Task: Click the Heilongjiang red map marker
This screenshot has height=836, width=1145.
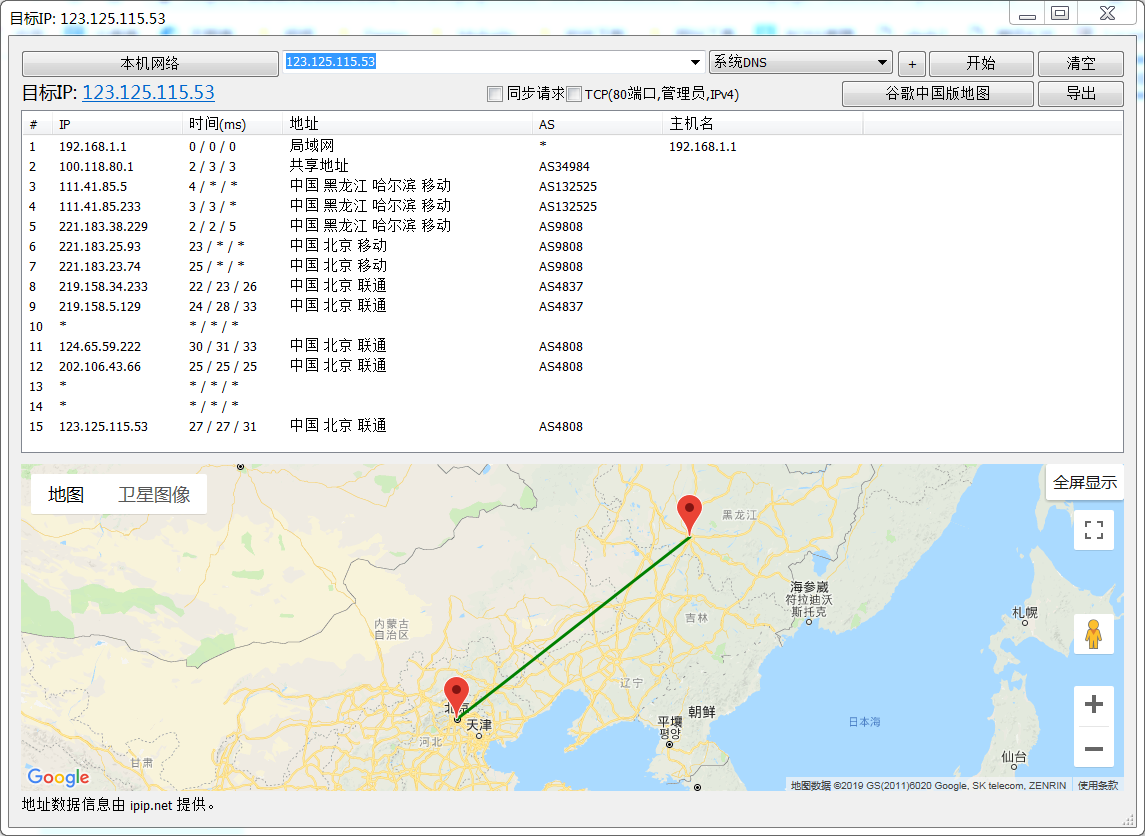Action: 689,513
